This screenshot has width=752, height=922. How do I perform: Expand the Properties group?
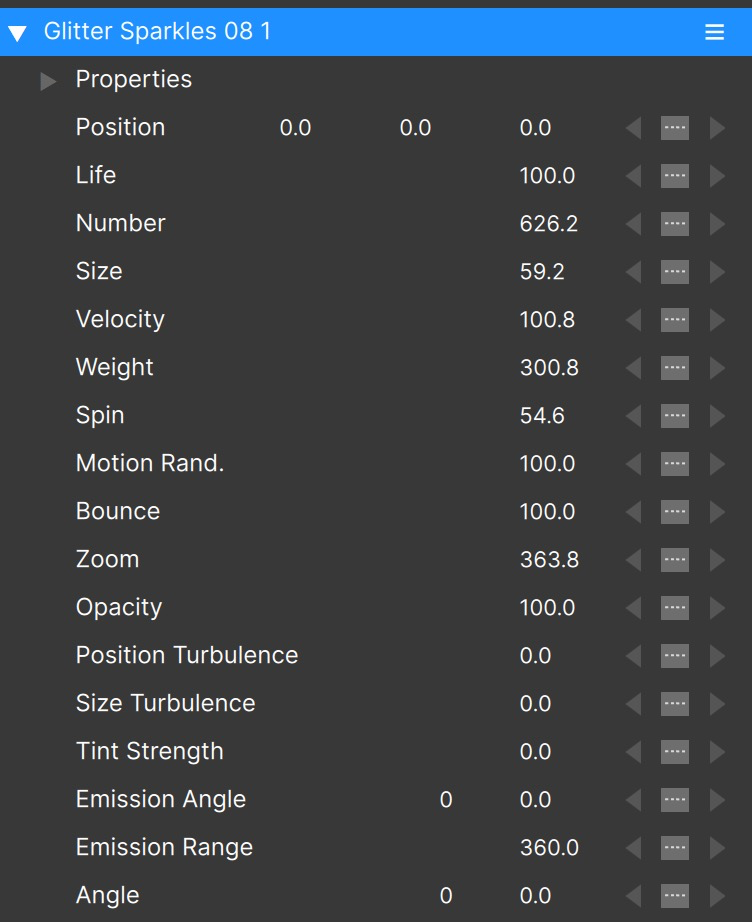tap(48, 81)
